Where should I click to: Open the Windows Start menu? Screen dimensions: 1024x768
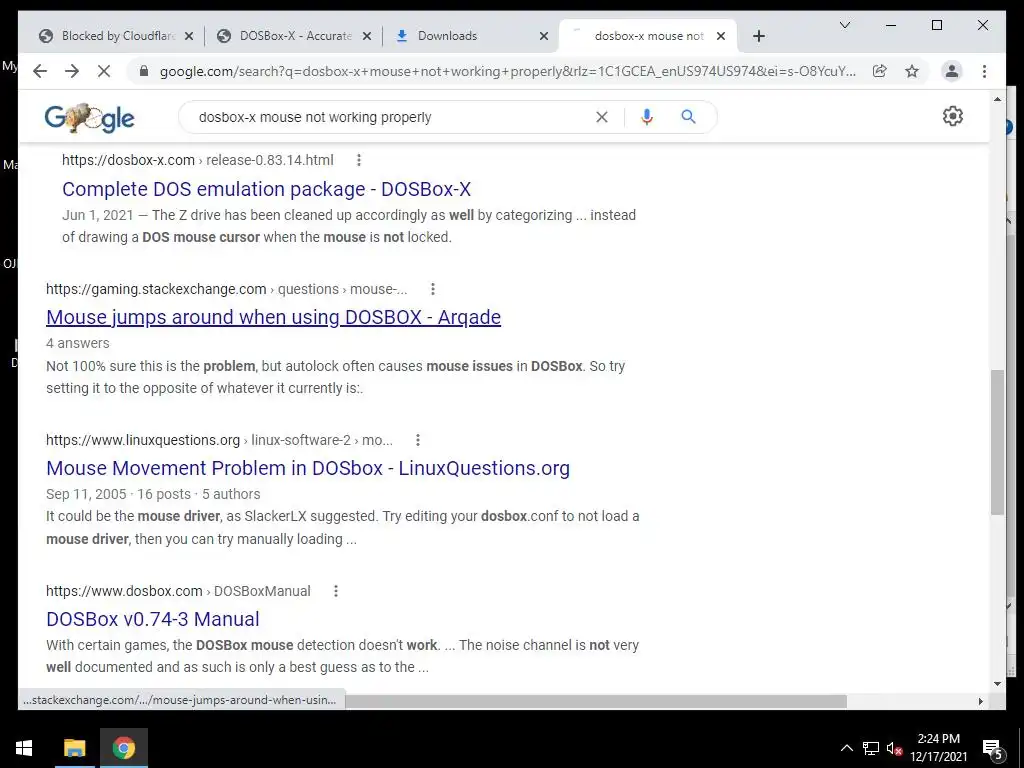(x=24, y=748)
